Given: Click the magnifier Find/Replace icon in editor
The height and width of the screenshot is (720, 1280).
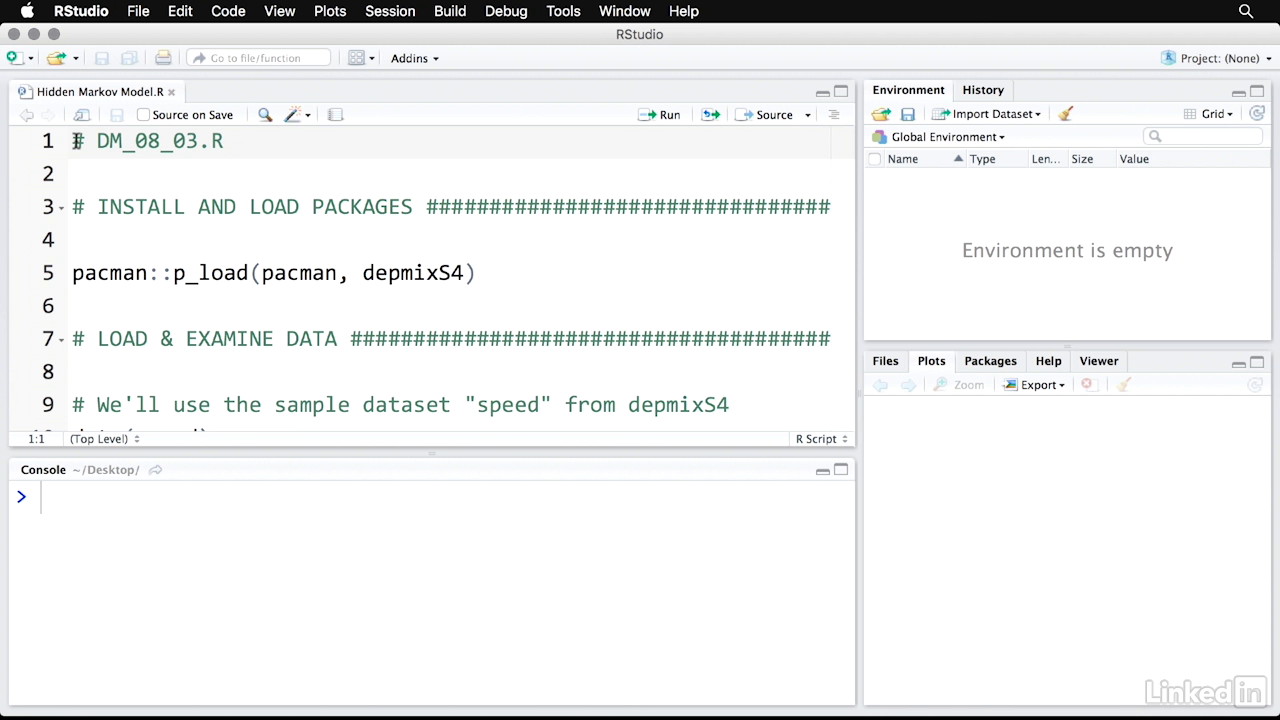Looking at the screenshot, I should 265,115.
